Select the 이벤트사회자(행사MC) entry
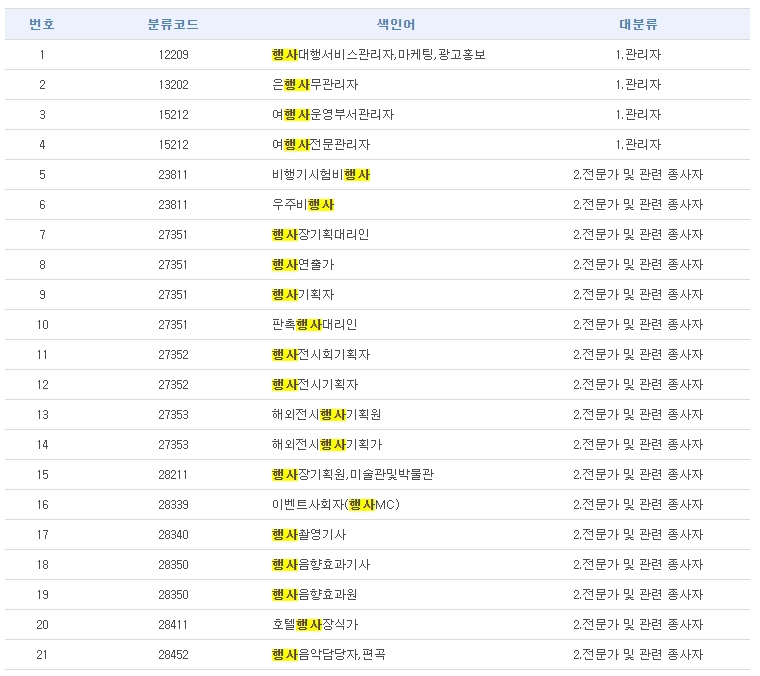 pos(335,505)
